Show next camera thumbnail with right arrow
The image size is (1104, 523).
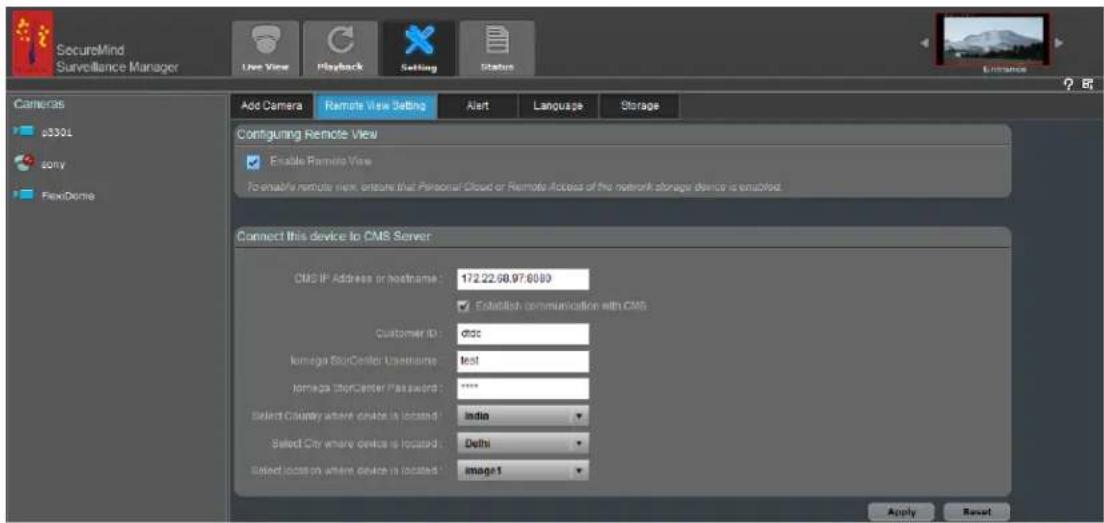[x=1057, y=42]
